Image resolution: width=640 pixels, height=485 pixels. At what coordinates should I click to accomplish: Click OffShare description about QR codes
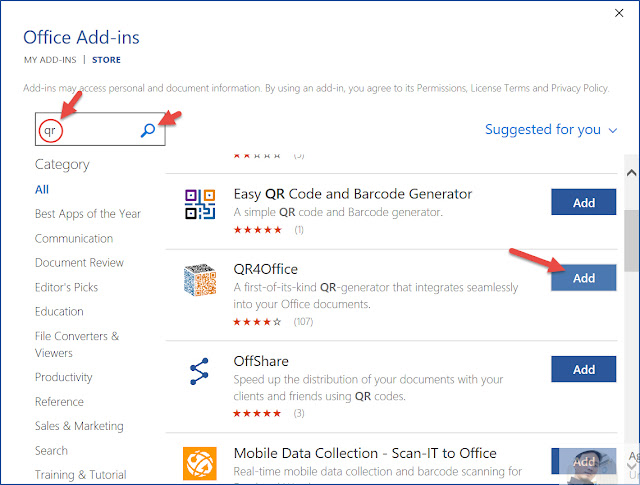368,388
